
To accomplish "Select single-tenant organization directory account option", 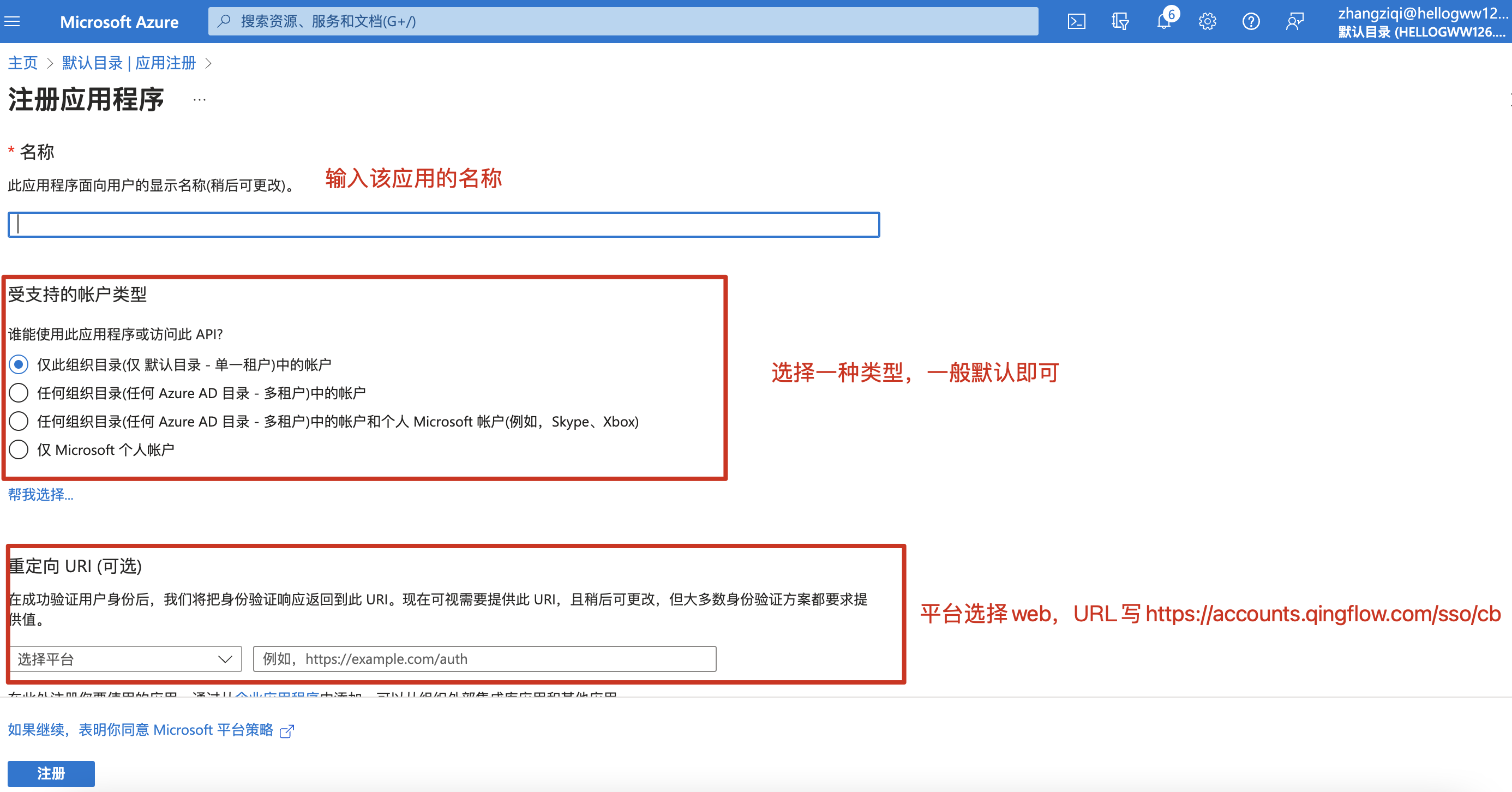I will (19, 364).
